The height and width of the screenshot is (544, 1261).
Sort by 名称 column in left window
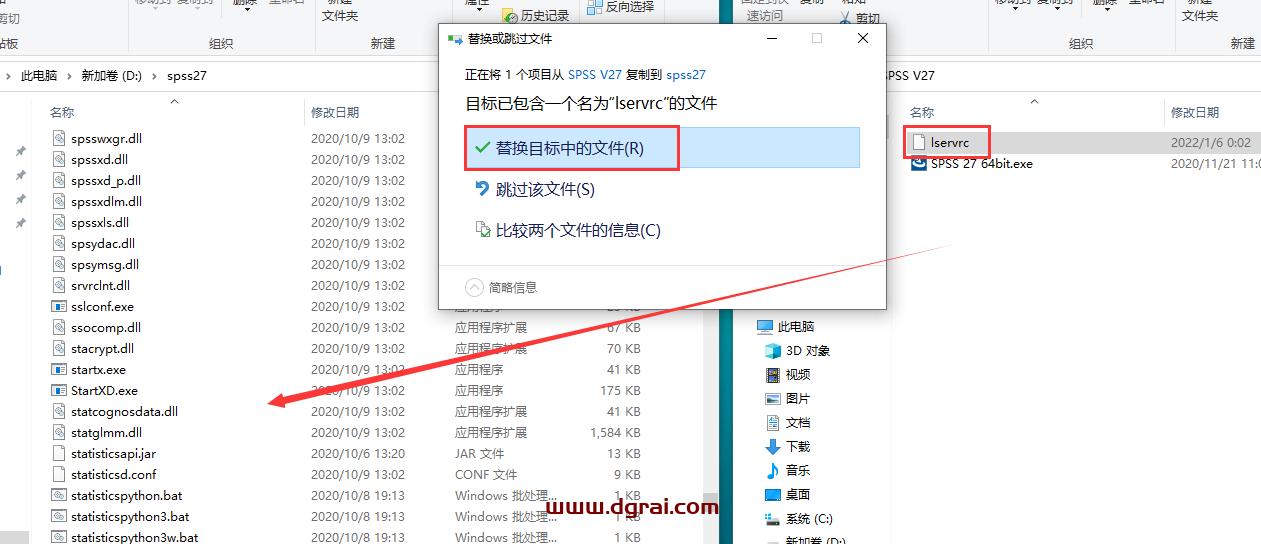tap(62, 113)
